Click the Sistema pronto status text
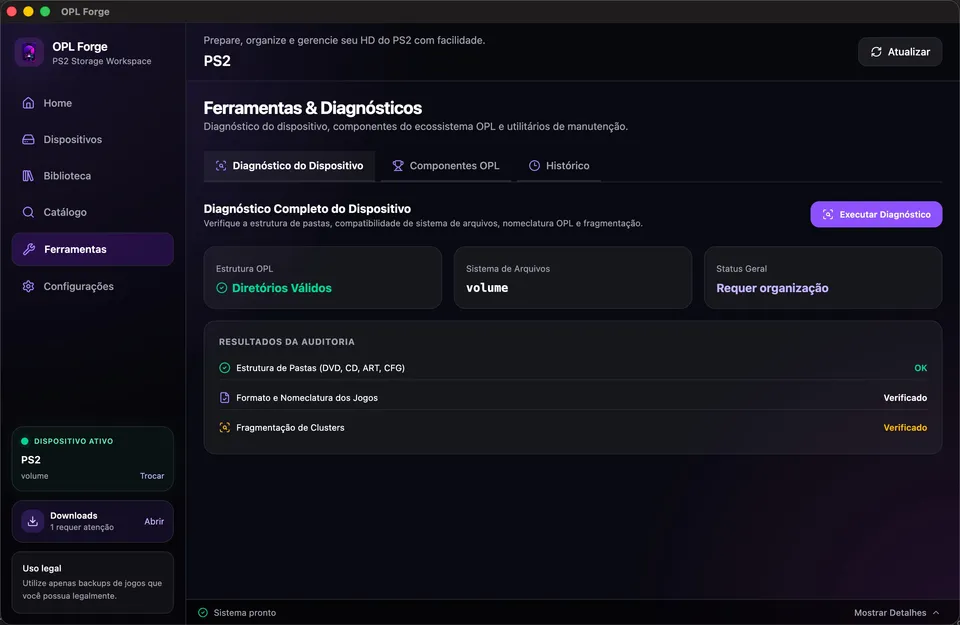 (245, 613)
